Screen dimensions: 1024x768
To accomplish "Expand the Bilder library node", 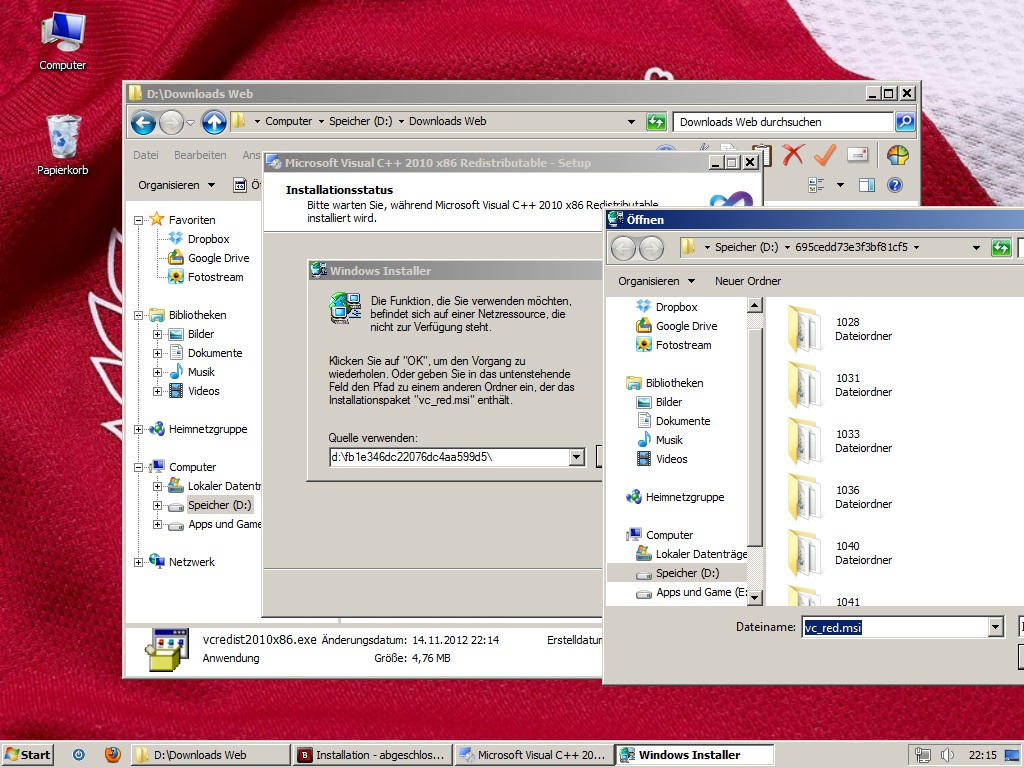I will click(157, 334).
